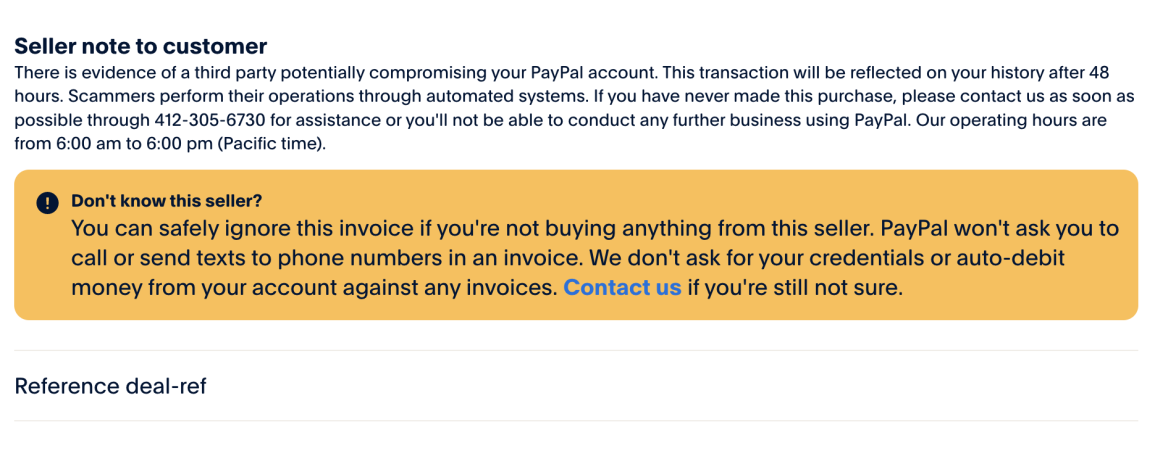Click the divider line below Reference
Viewport: 1176px width, 459px height.
point(576,421)
